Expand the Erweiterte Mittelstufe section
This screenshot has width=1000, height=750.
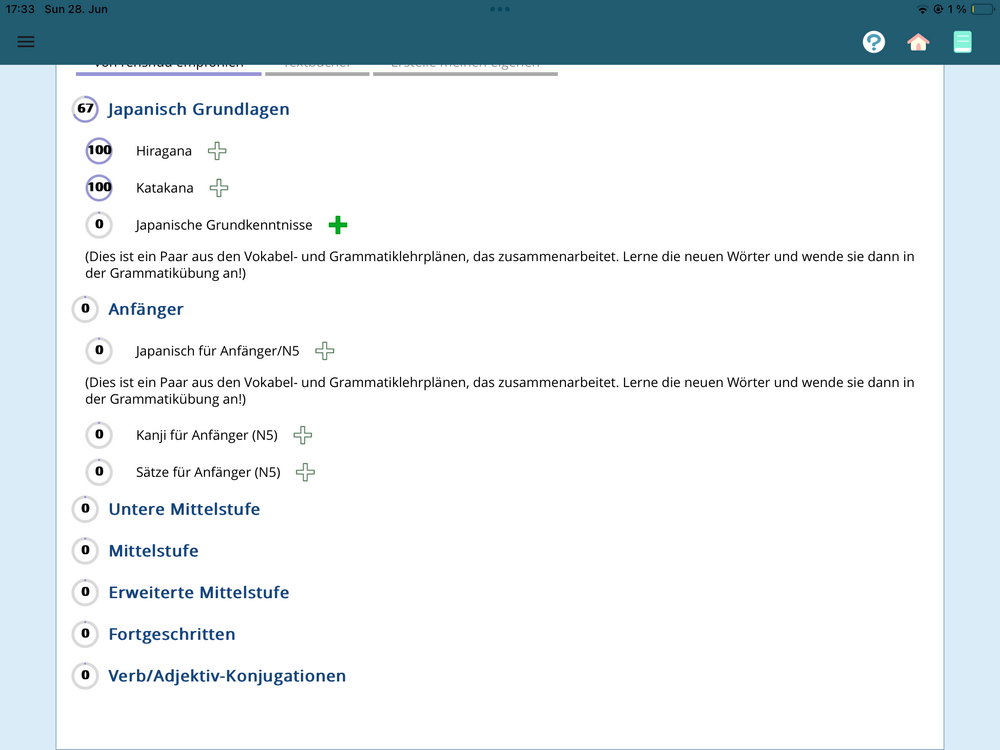[199, 592]
